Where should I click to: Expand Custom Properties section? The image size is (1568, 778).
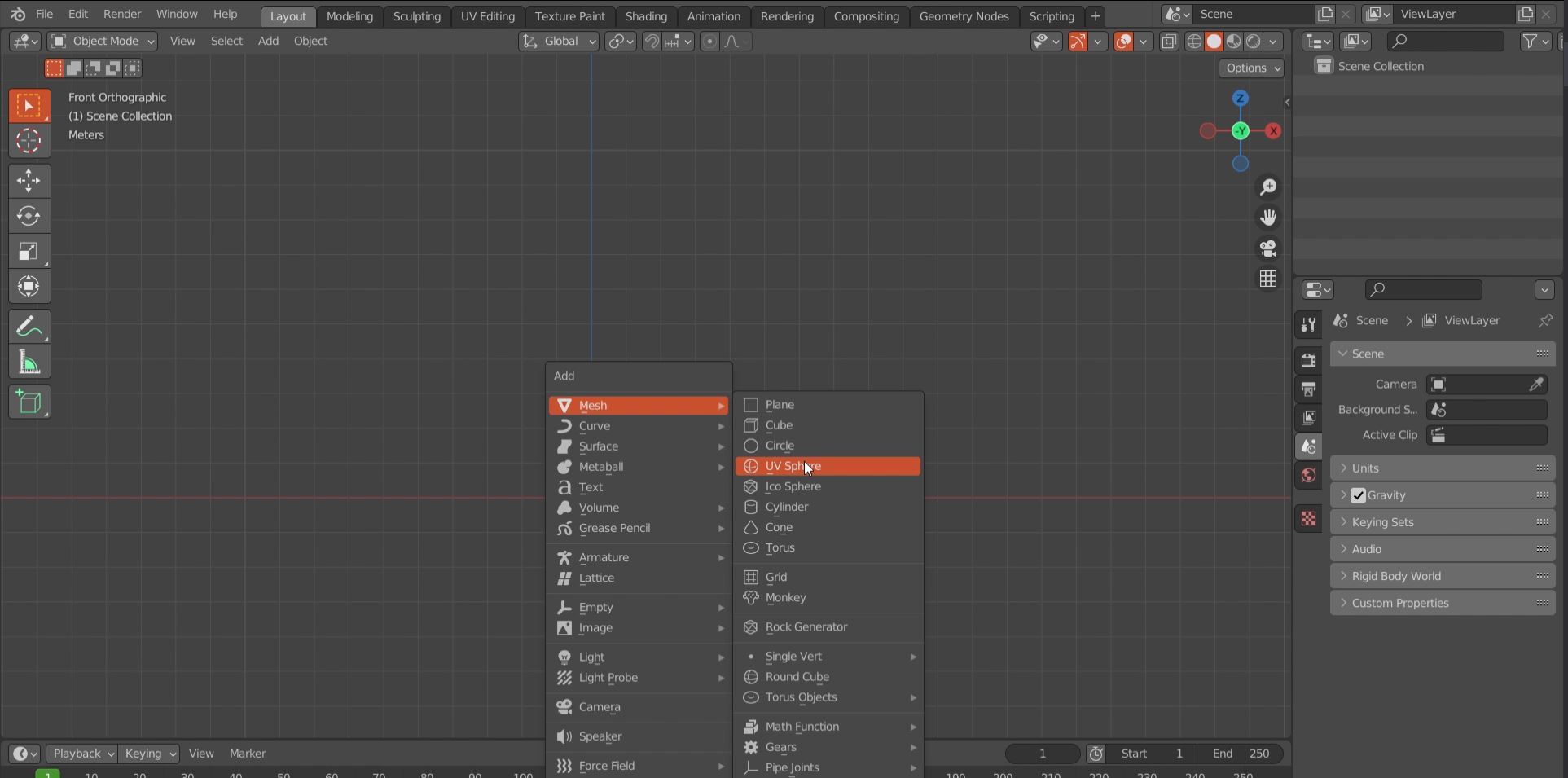[1399, 603]
